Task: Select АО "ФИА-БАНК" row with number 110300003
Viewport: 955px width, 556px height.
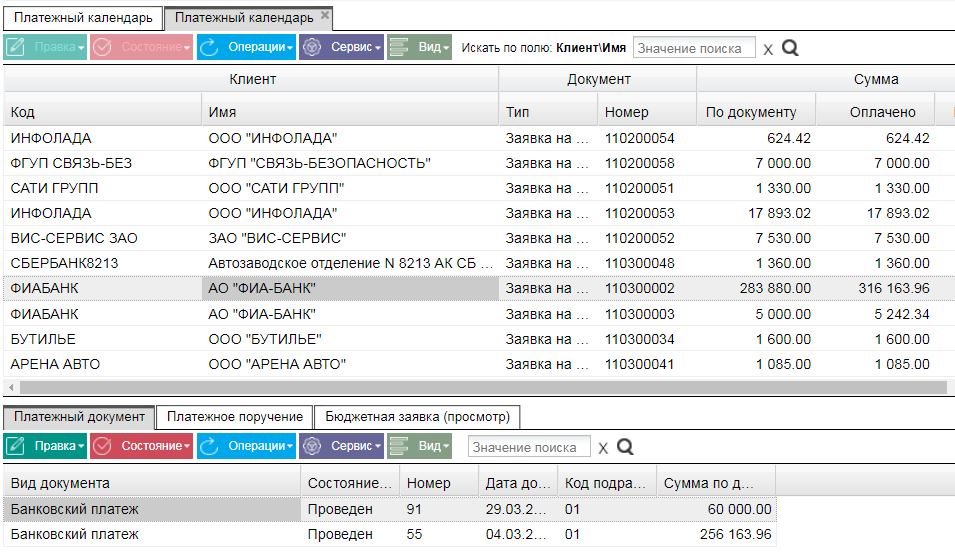Action: pos(478,314)
